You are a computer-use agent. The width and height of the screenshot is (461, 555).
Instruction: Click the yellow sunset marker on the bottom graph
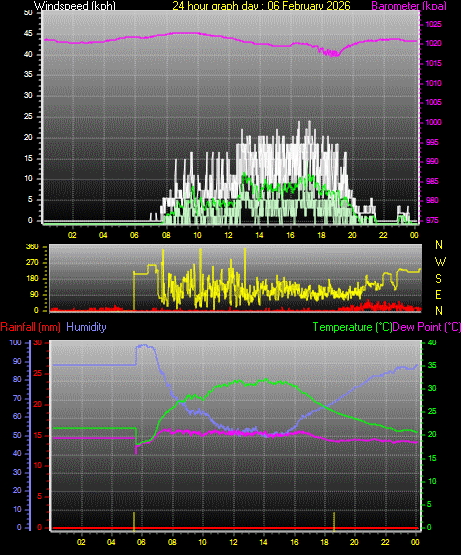tap(334, 521)
